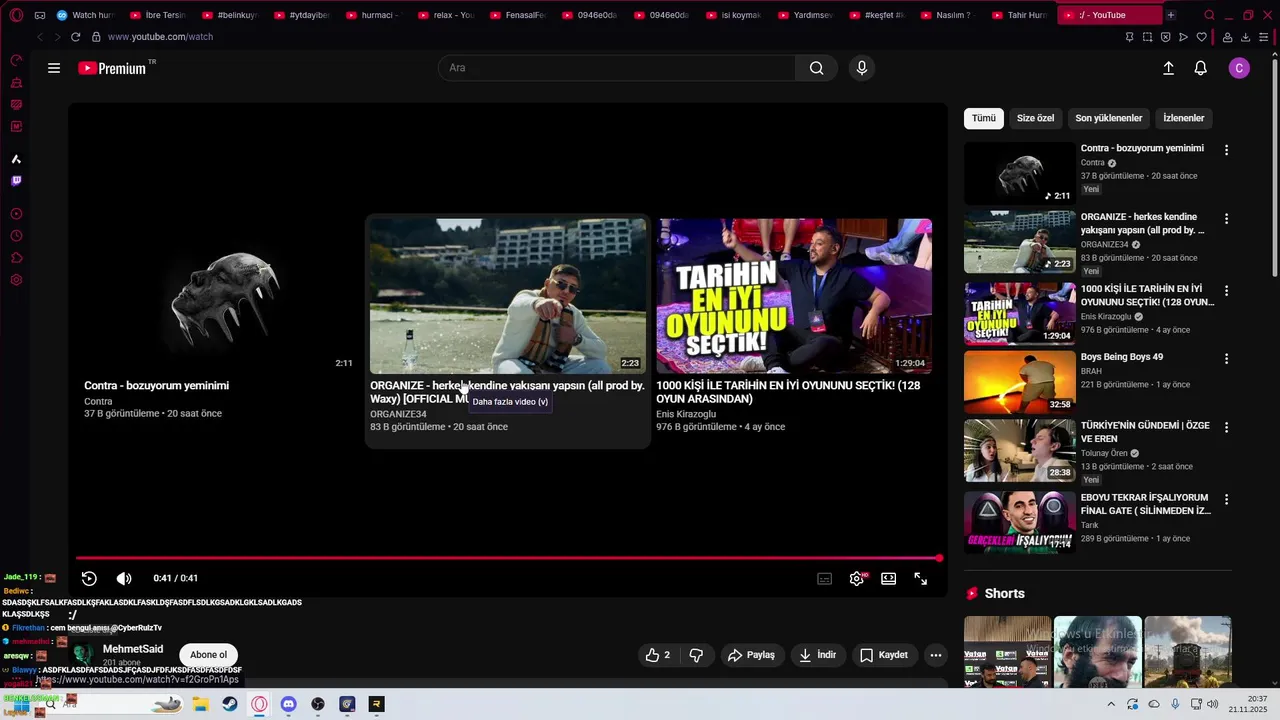Viewport: 1280px width, 720px height.
Task: Open browser Easy Setup menu icon
Action: click(1264, 37)
